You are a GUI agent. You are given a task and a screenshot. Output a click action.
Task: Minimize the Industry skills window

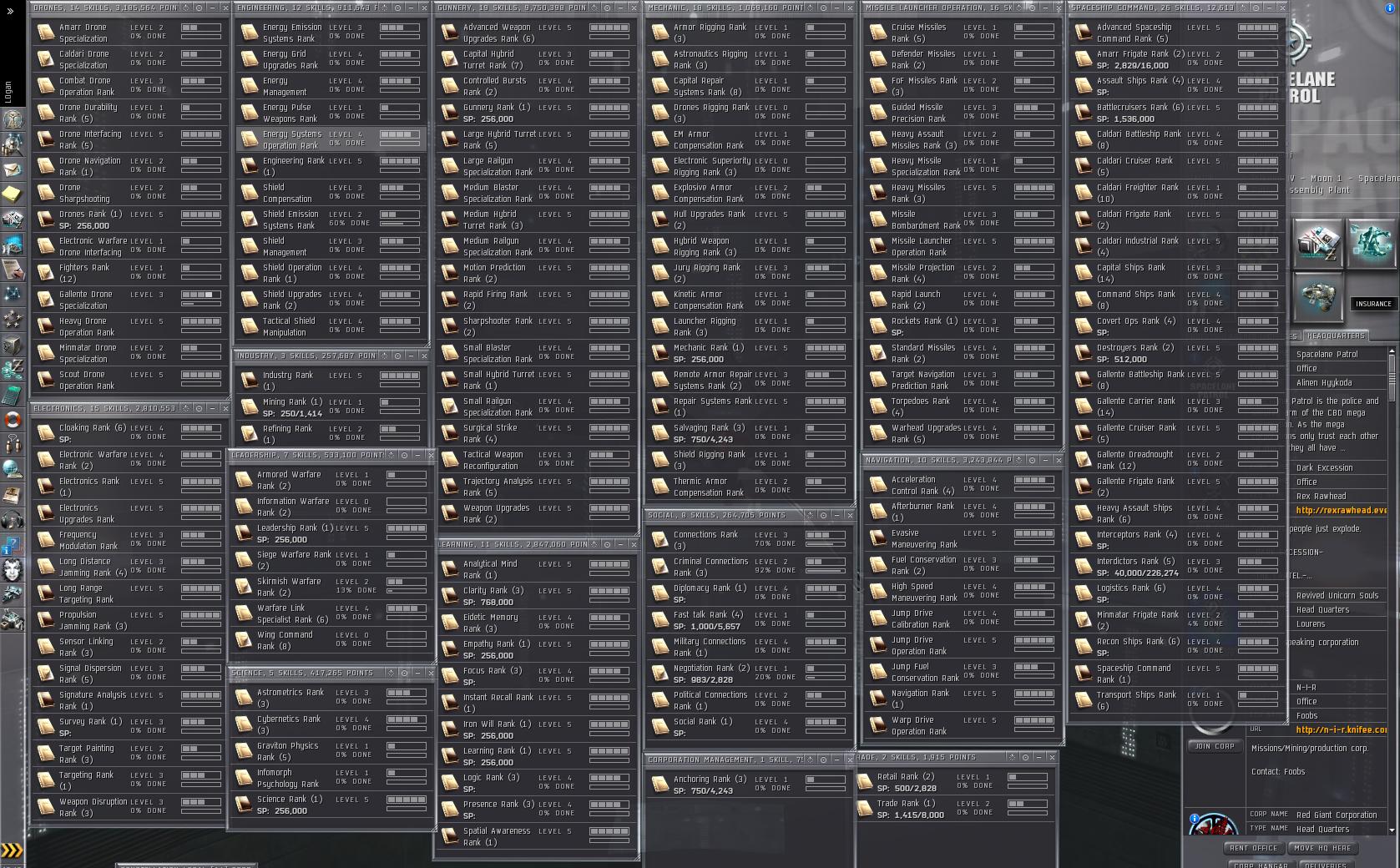point(411,356)
